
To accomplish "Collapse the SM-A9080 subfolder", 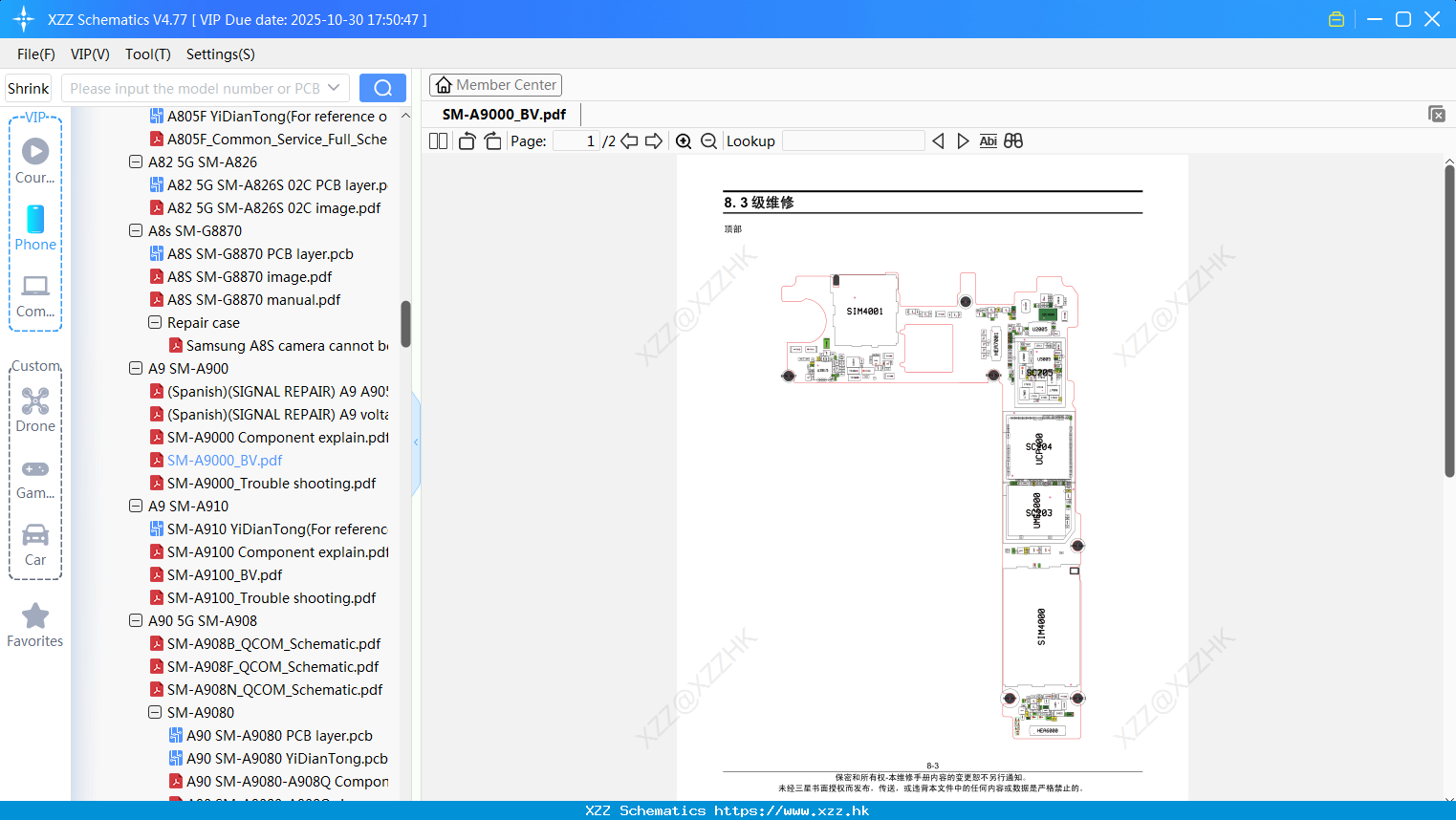I will (155, 713).
